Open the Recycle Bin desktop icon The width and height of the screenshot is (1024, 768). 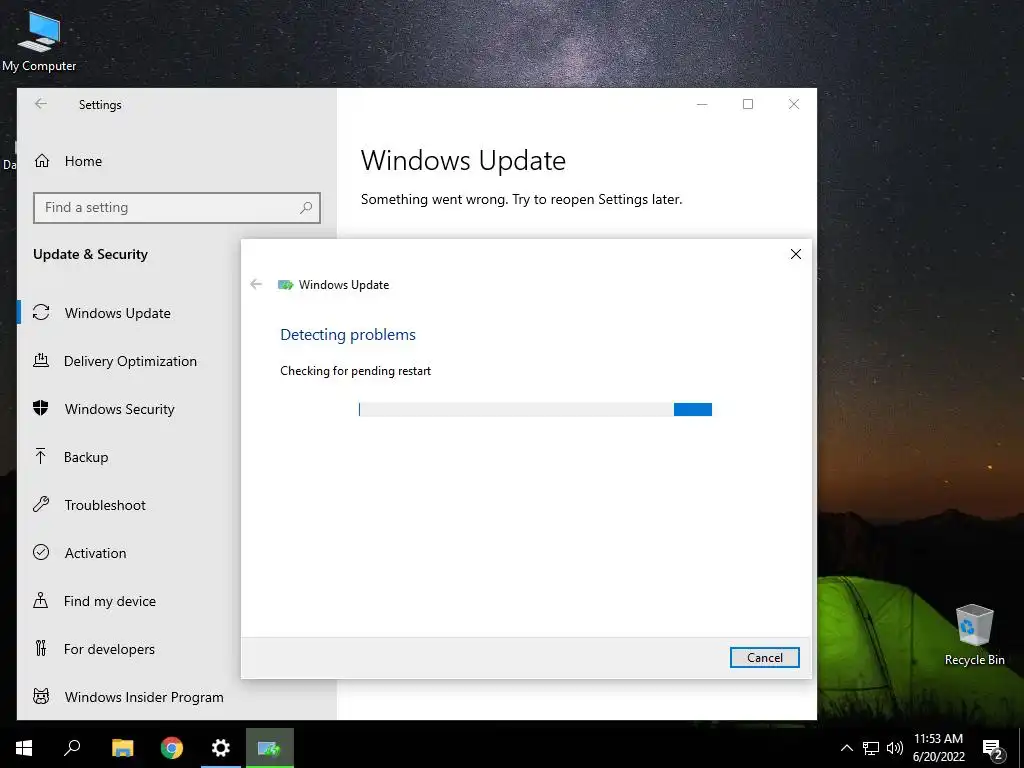pos(974,635)
